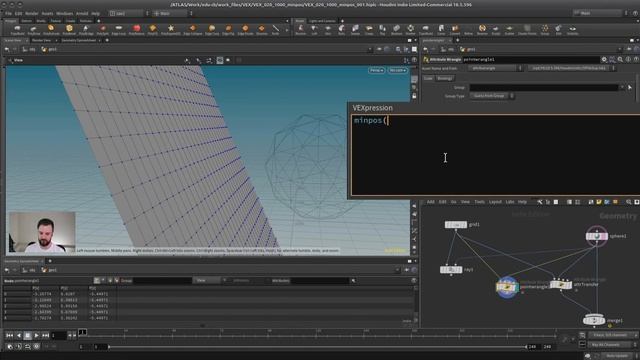Select the merge1 node
The image size is (640, 360).
(594, 320)
